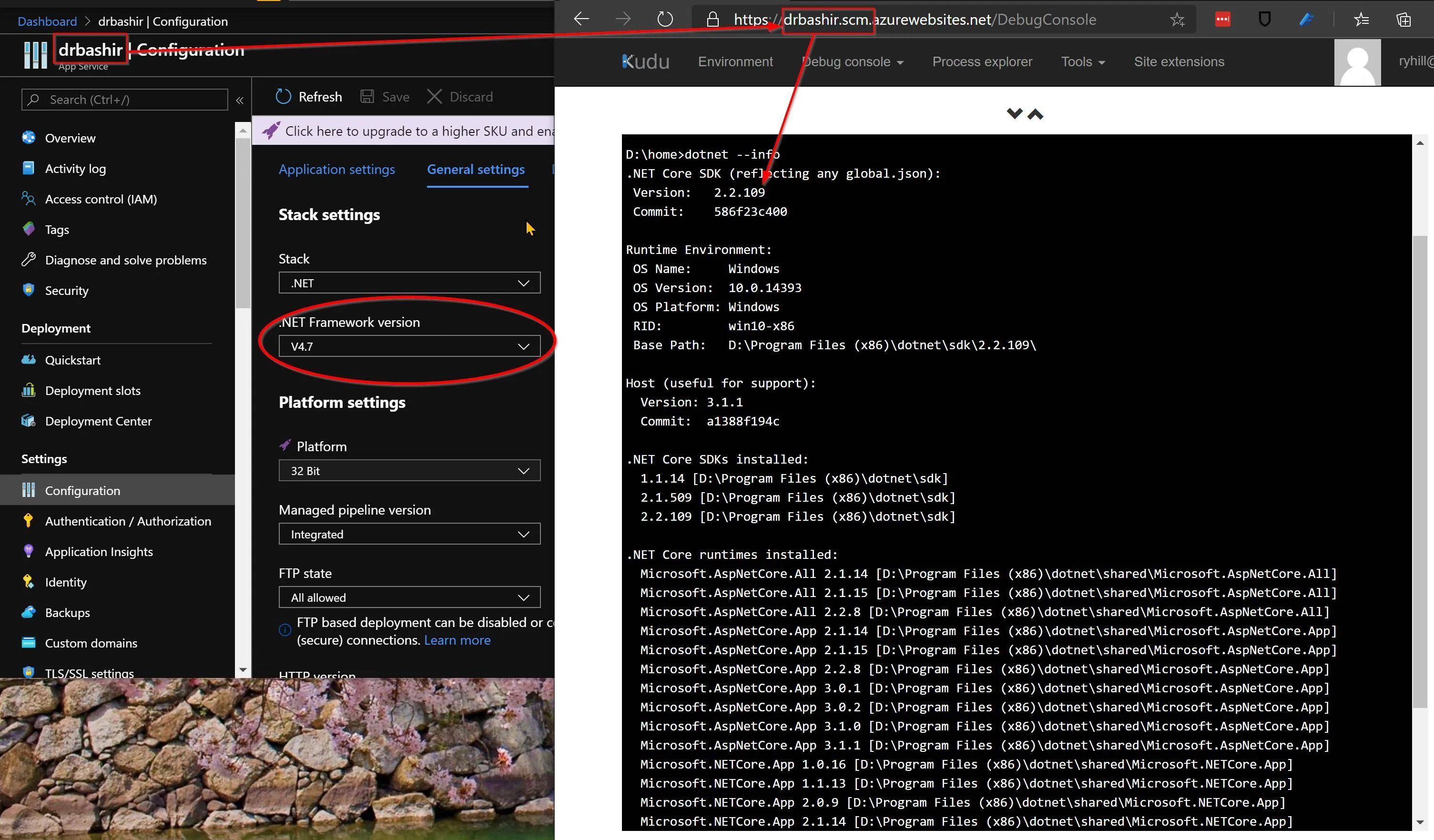
Task: Open .NET Framework version dropdown
Action: pos(409,346)
